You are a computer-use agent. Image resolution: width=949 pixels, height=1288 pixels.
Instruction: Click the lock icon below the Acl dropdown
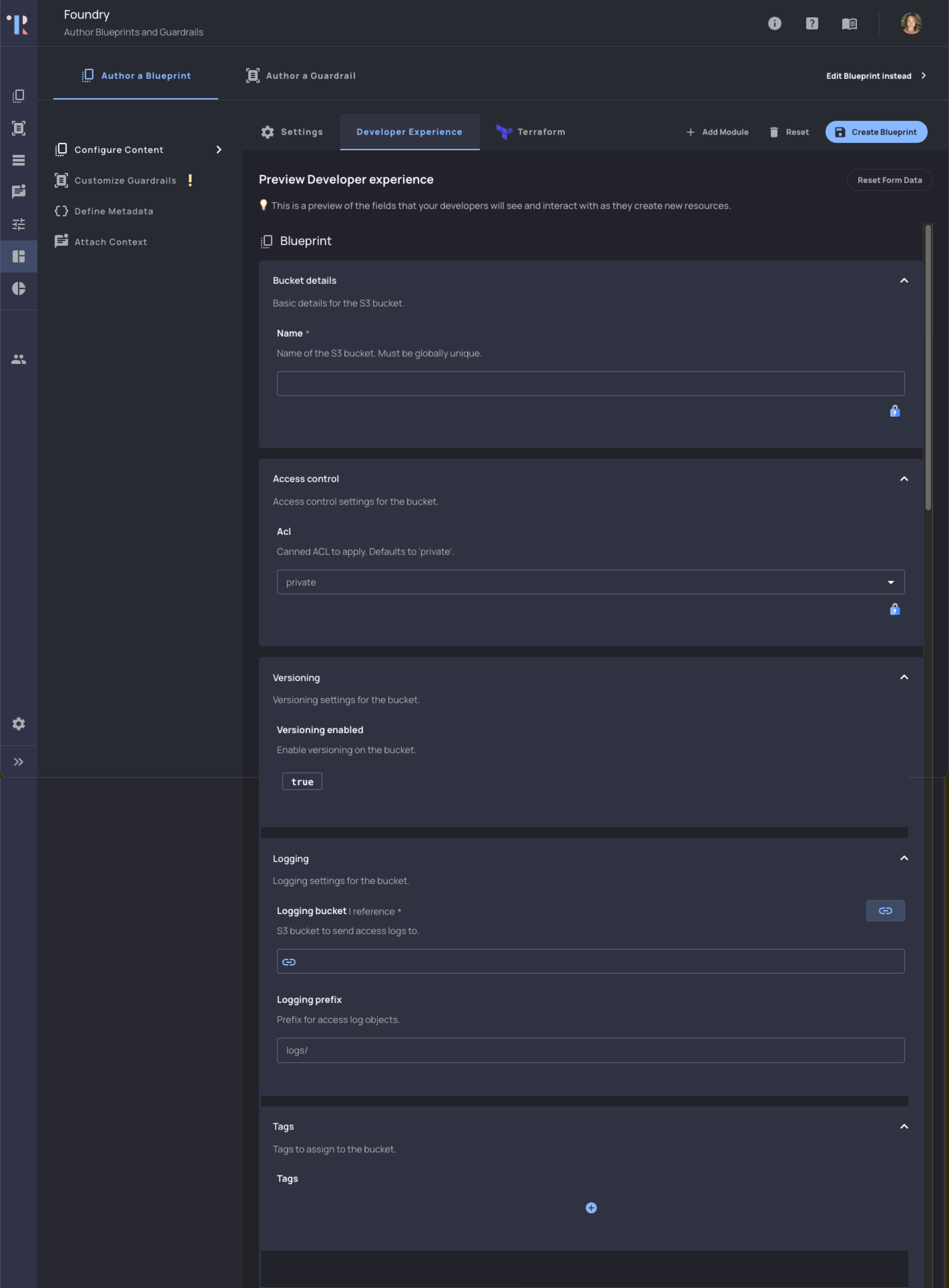(x=894, y=609)
